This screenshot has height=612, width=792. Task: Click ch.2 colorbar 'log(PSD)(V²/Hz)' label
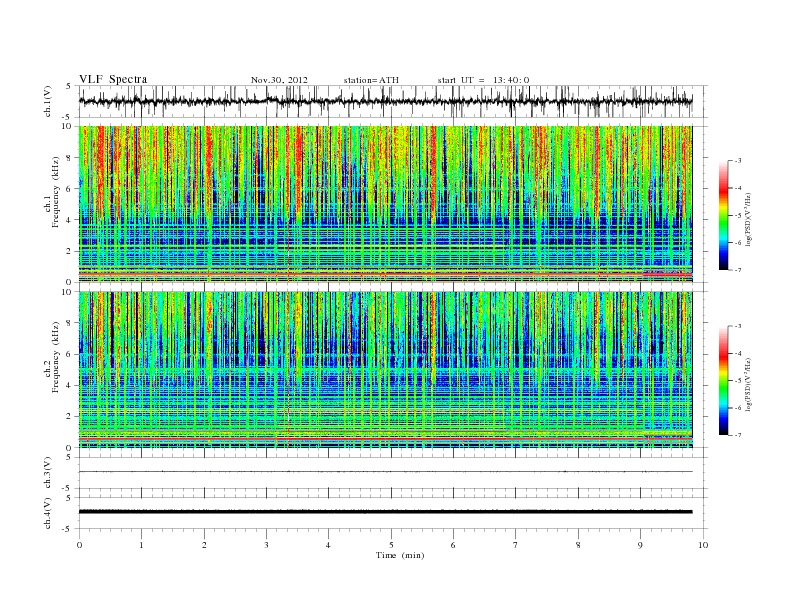[748, 384]
